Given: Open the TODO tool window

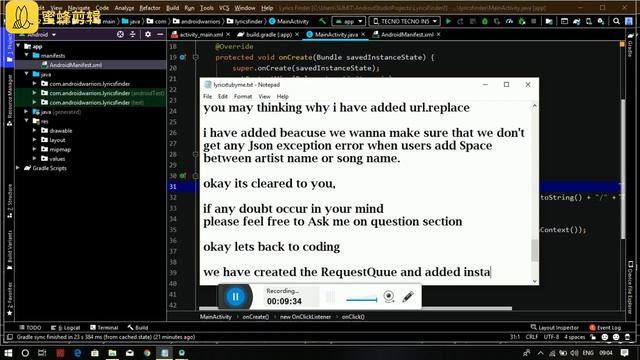Looking at the screenshot, I should click(x=30, y=327).
